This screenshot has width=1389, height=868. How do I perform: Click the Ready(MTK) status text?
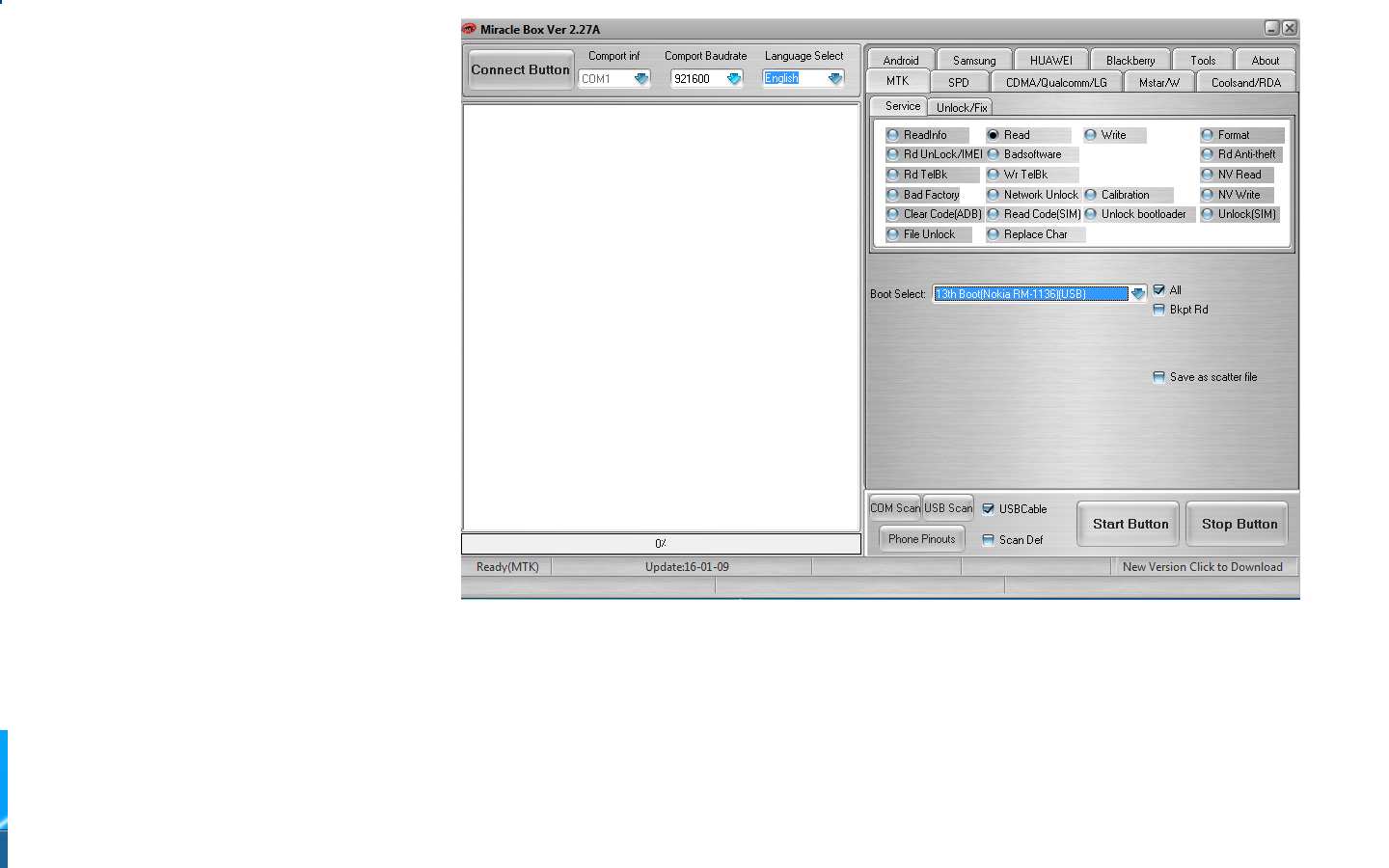507,567
